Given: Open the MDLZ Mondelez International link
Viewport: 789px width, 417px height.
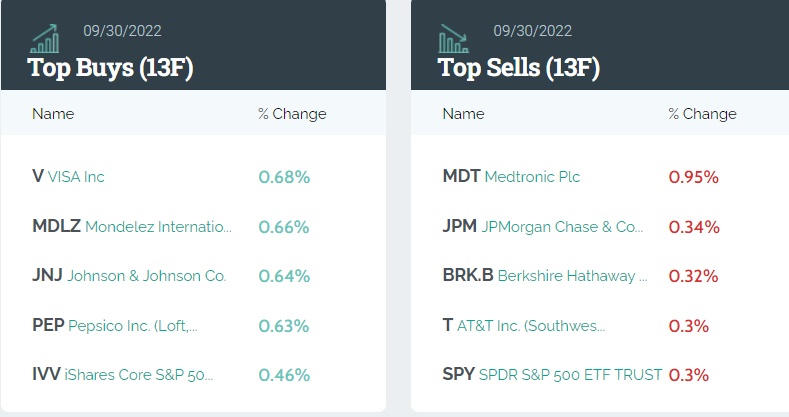Looking at the screenshot, I should [131, 227].
